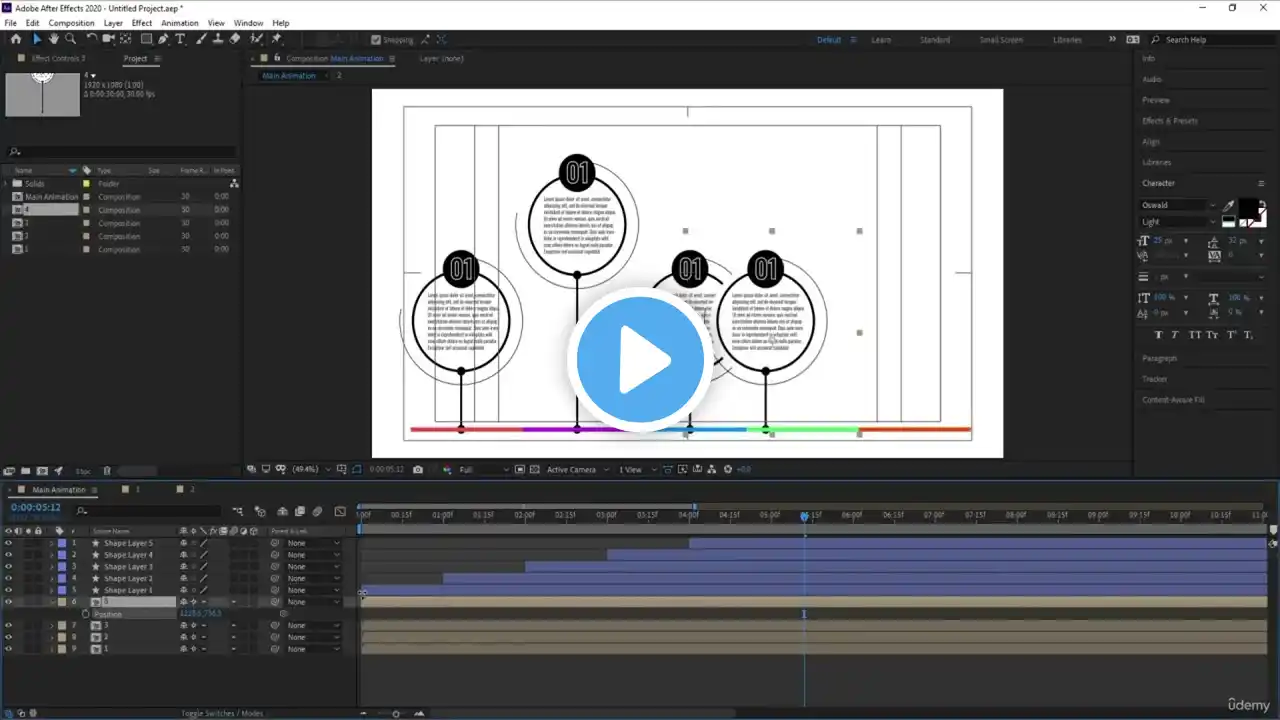Click the eyedropper in Character panel
Image resolution: width=1280 pixels, height=720 pixels.
coord(1228,206)
